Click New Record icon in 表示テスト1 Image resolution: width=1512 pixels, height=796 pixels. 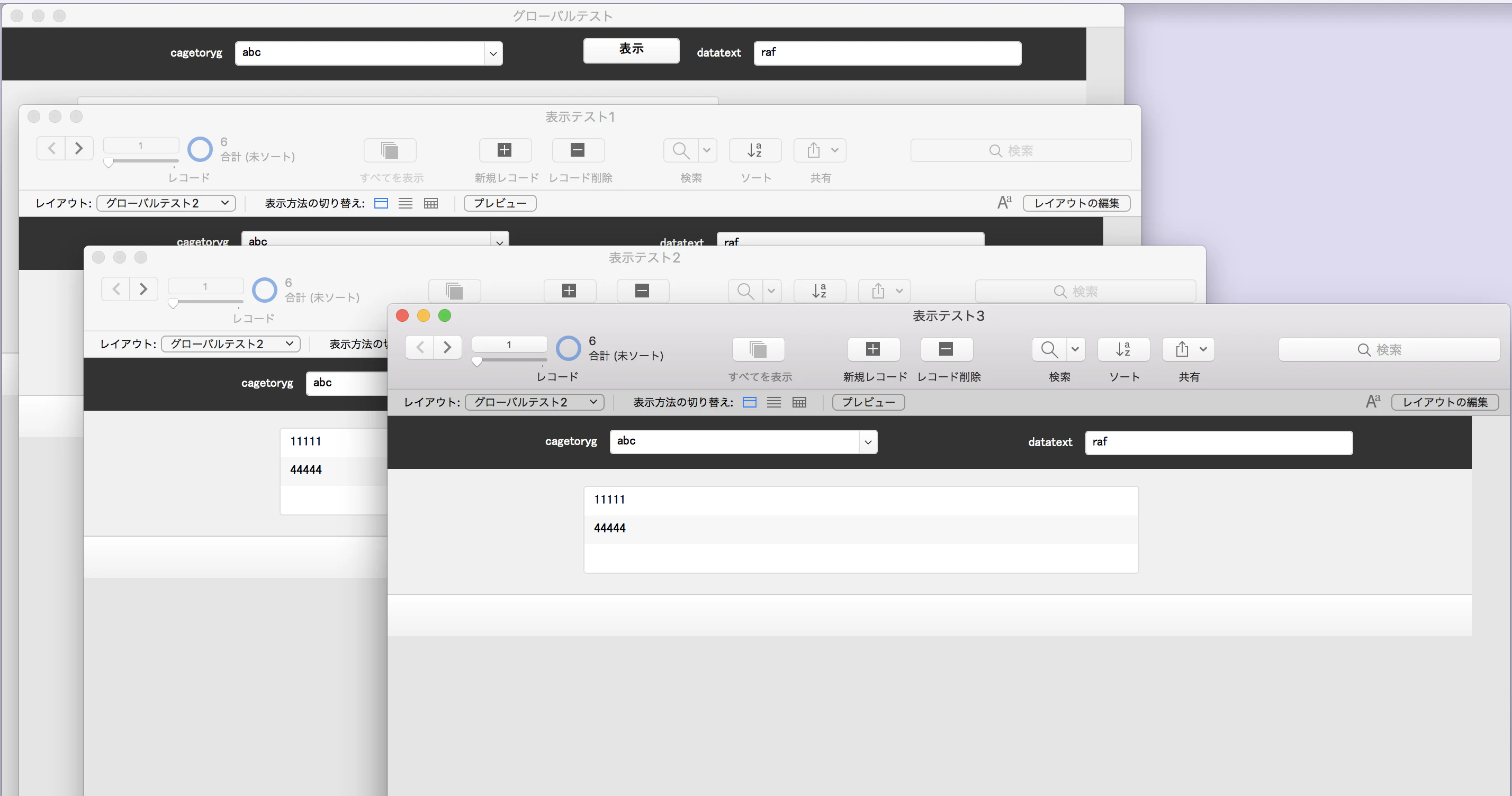[505, 150]
